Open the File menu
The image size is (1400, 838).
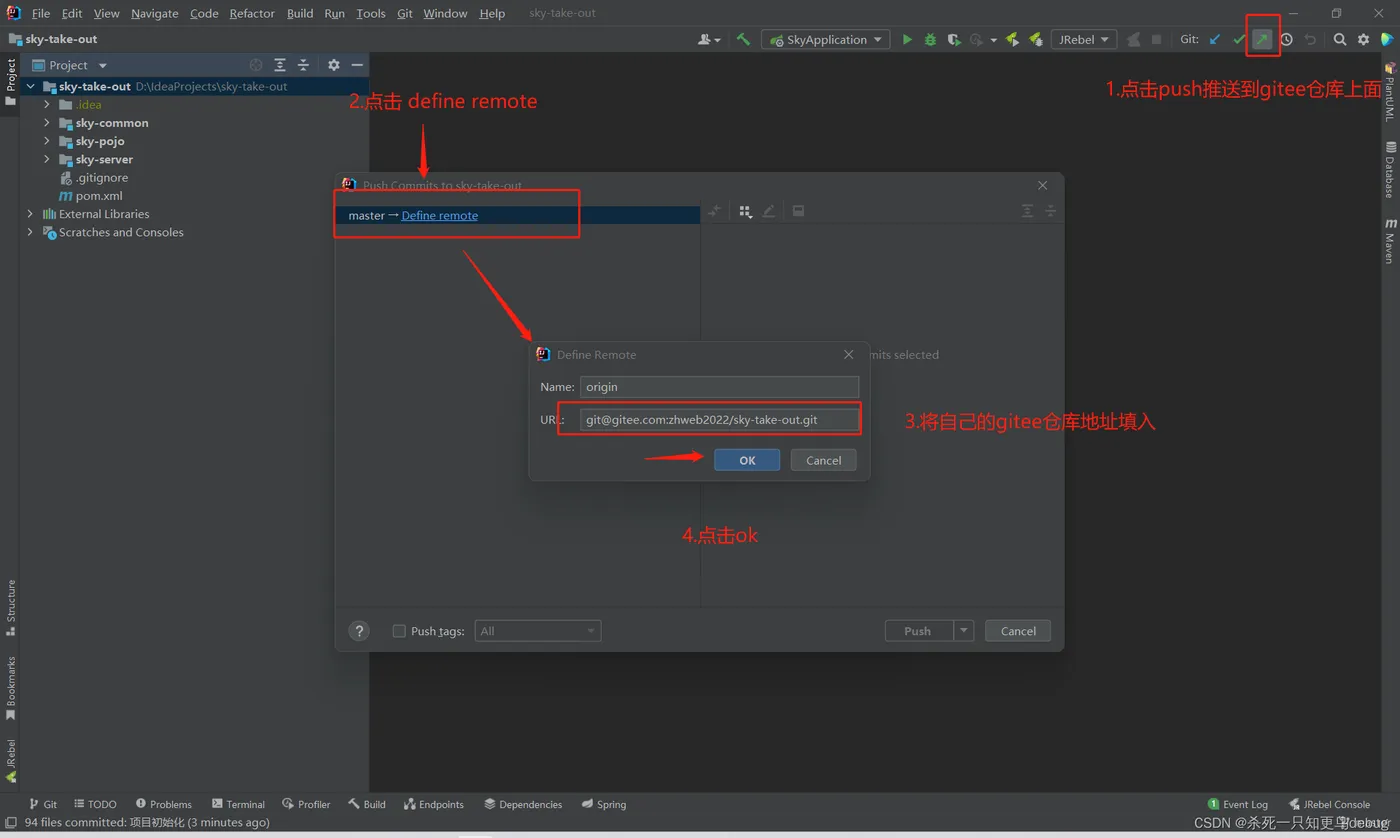point(41,13)
